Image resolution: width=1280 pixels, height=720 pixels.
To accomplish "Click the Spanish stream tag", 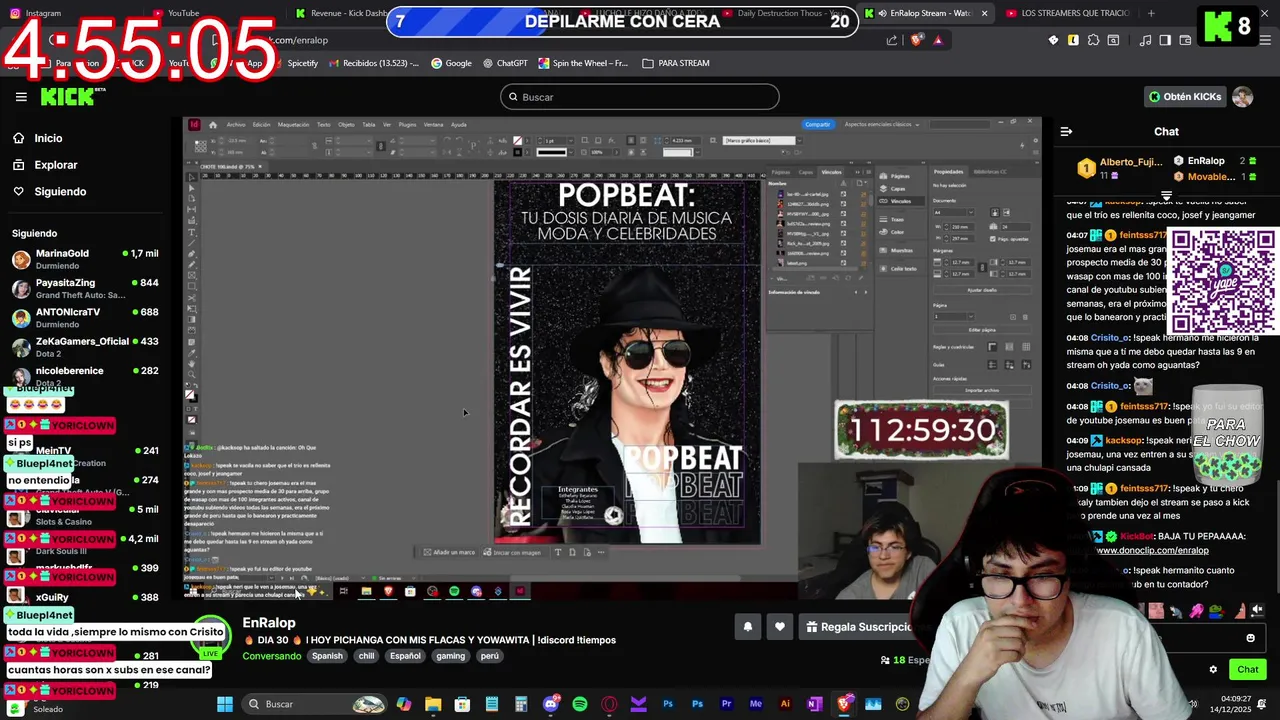I will [327, 656].
